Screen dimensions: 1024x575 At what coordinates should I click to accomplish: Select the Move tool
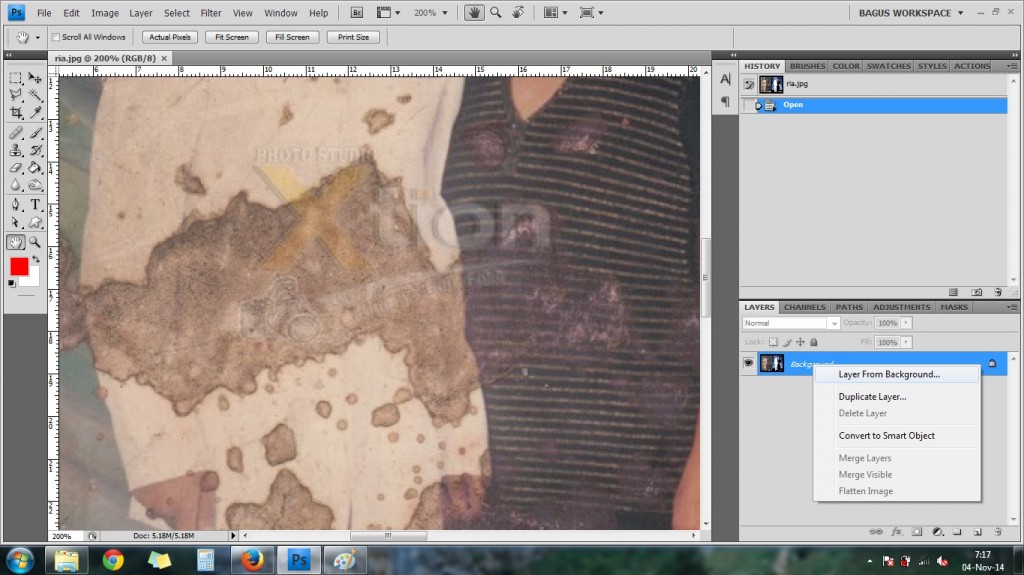click(x=35, y=78)
